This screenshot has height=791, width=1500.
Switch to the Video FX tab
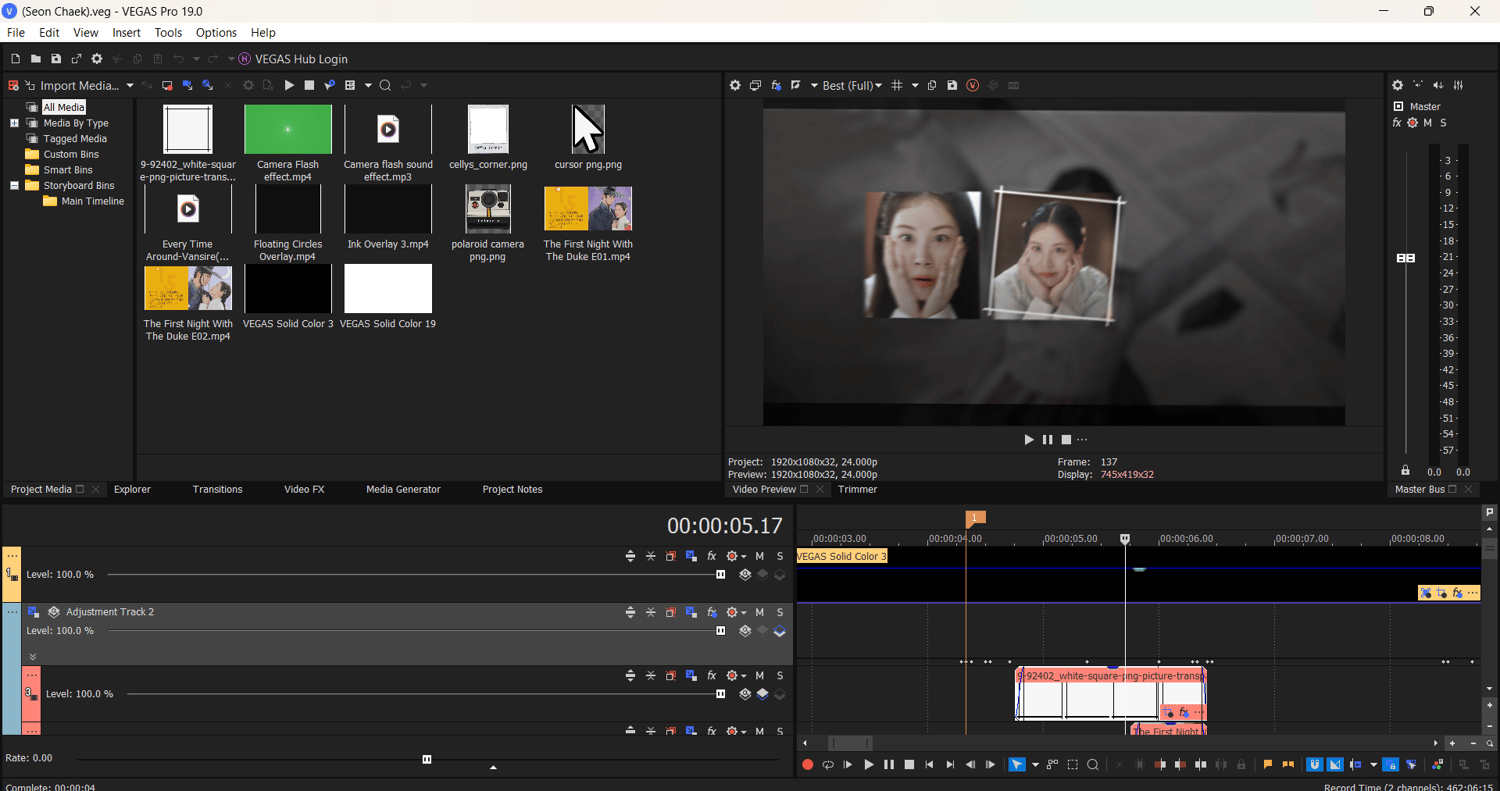pos(304,490)
